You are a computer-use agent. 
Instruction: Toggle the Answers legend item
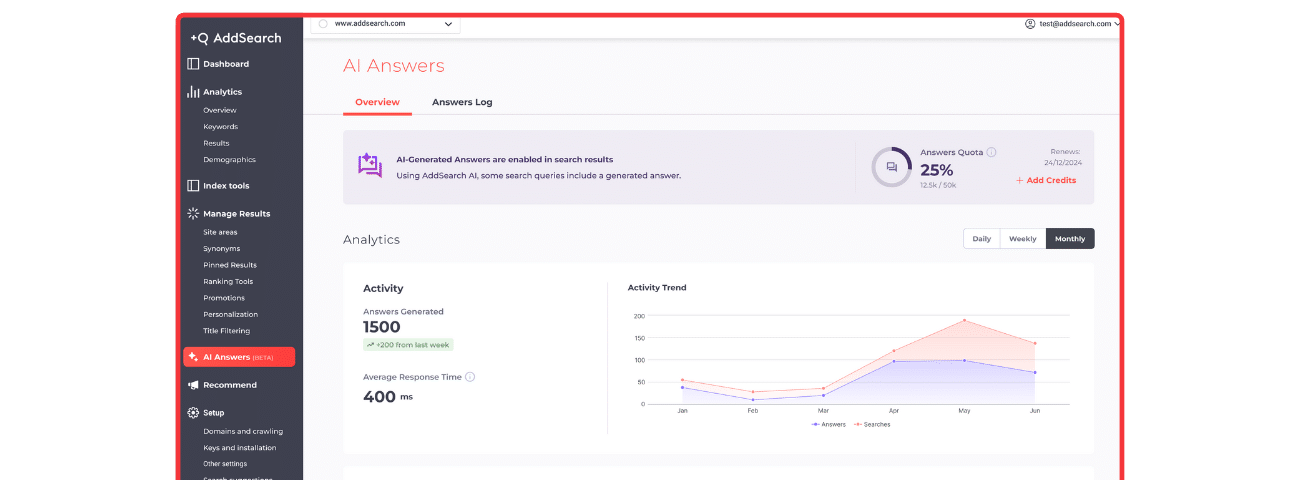point(829,424)
